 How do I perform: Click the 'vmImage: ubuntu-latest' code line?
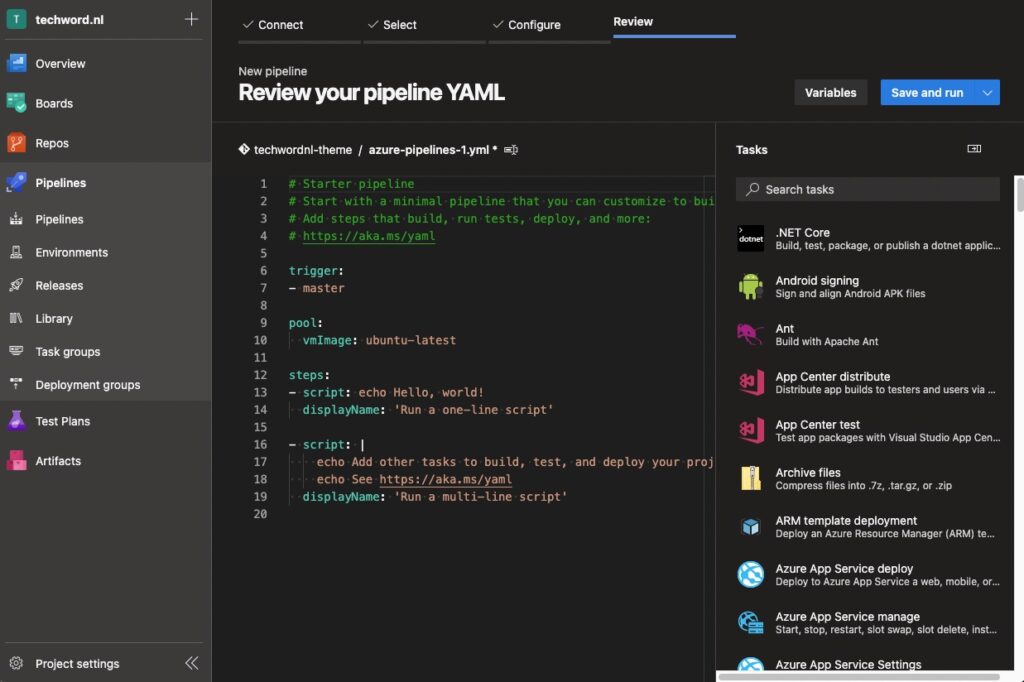[x=379, y=340]
